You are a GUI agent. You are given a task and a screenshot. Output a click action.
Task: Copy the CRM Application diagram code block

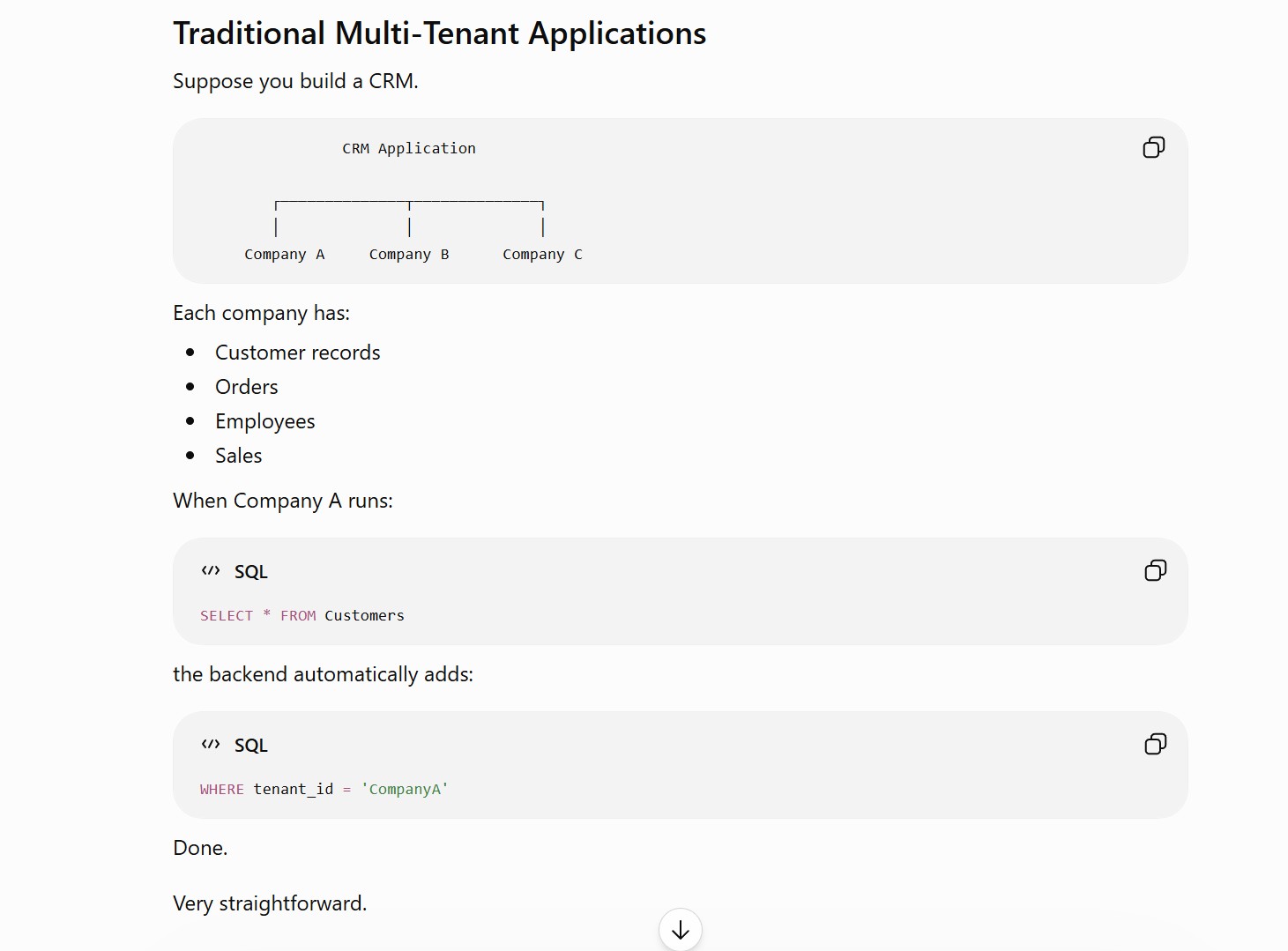click(1154, 147)
